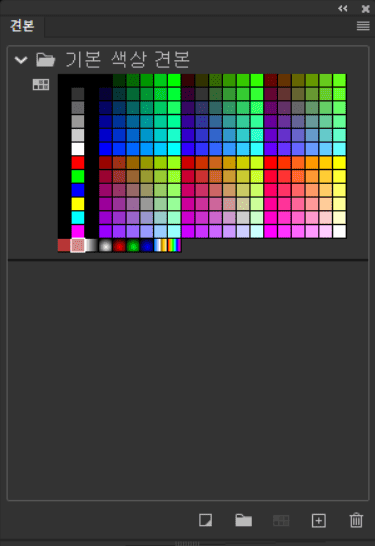Create a new swatch group with folder button

[x=243, y=520]
